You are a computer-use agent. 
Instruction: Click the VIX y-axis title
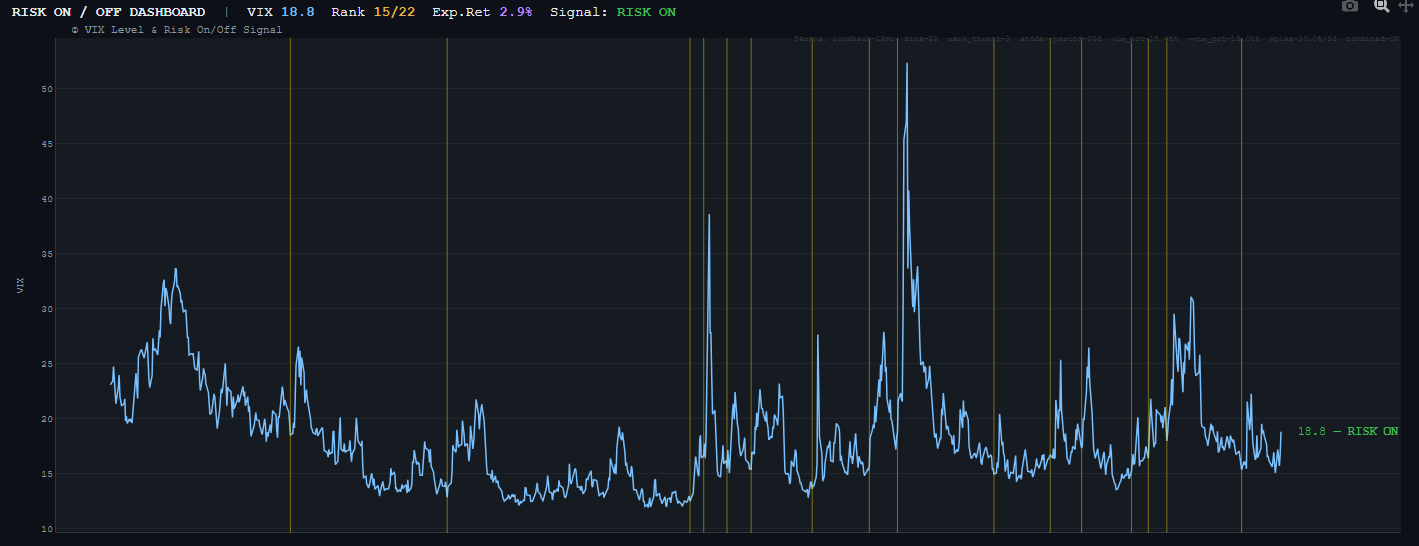click(21, 286)
